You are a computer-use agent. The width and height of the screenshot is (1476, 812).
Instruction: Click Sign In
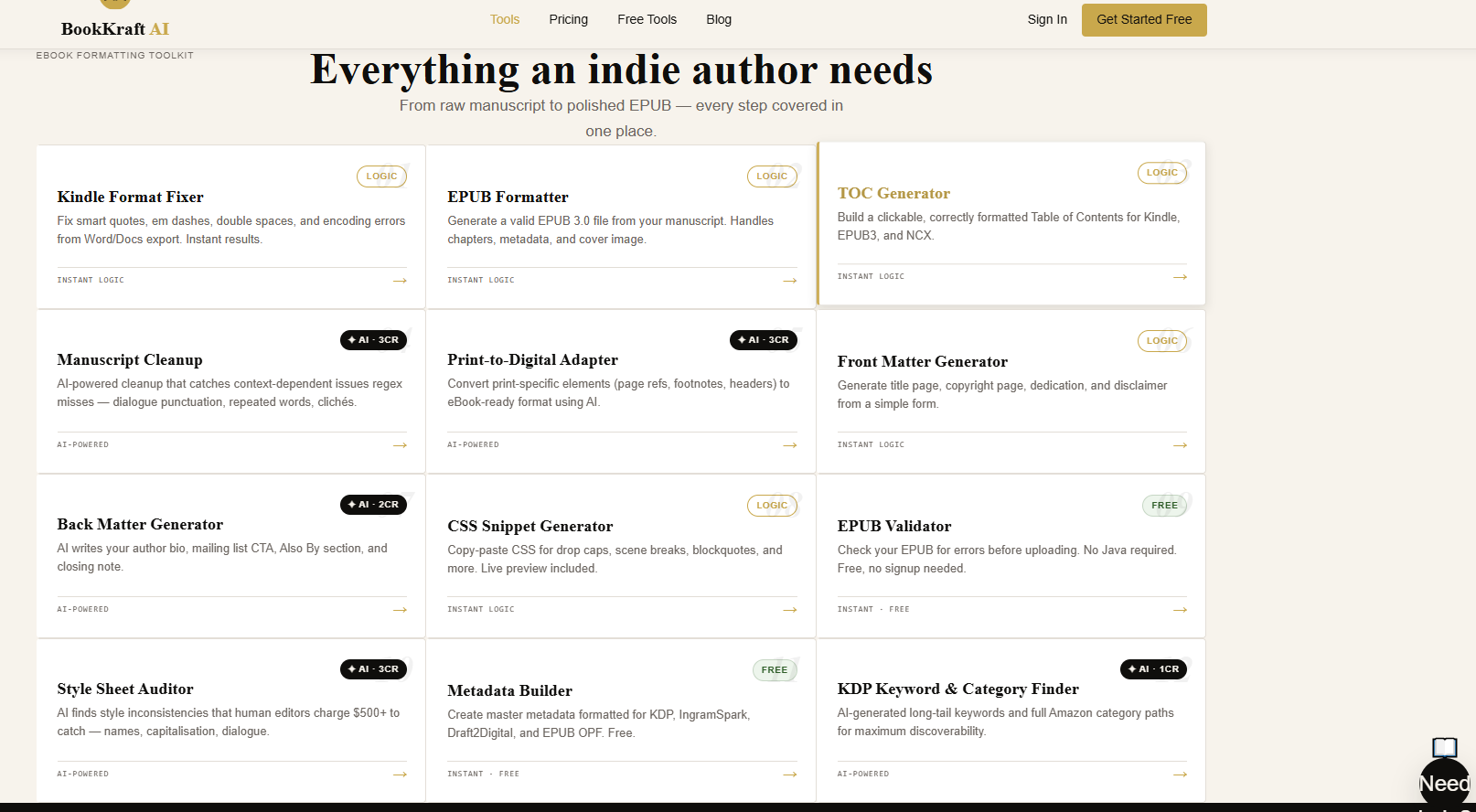pos(1047,19)
